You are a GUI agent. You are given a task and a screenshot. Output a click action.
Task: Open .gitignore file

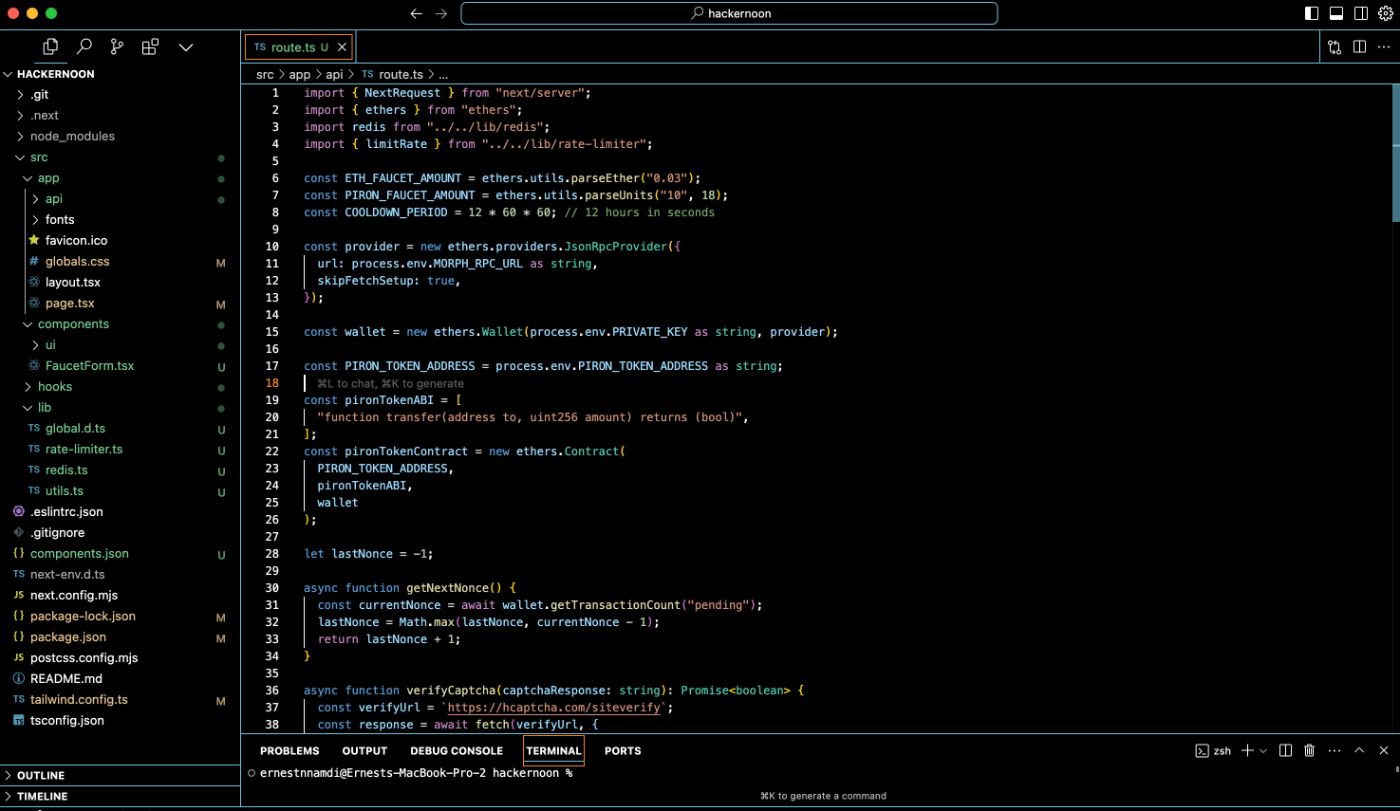(x=120, y=532)
